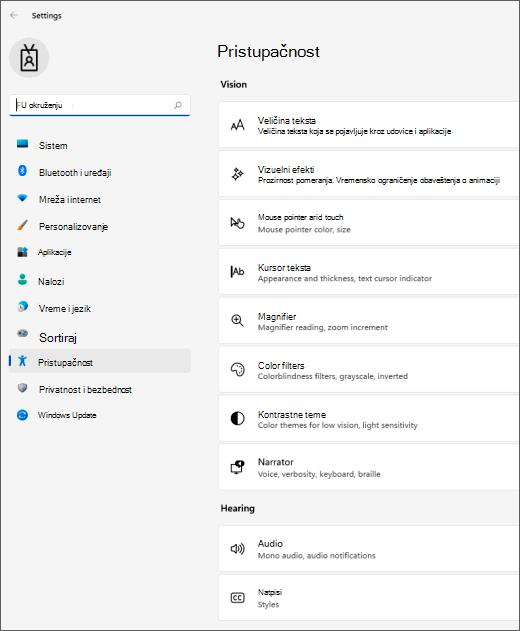Go to Bluetooth i uređaji
The height and width of the screenshot is (631, 520).
point(100,172)
